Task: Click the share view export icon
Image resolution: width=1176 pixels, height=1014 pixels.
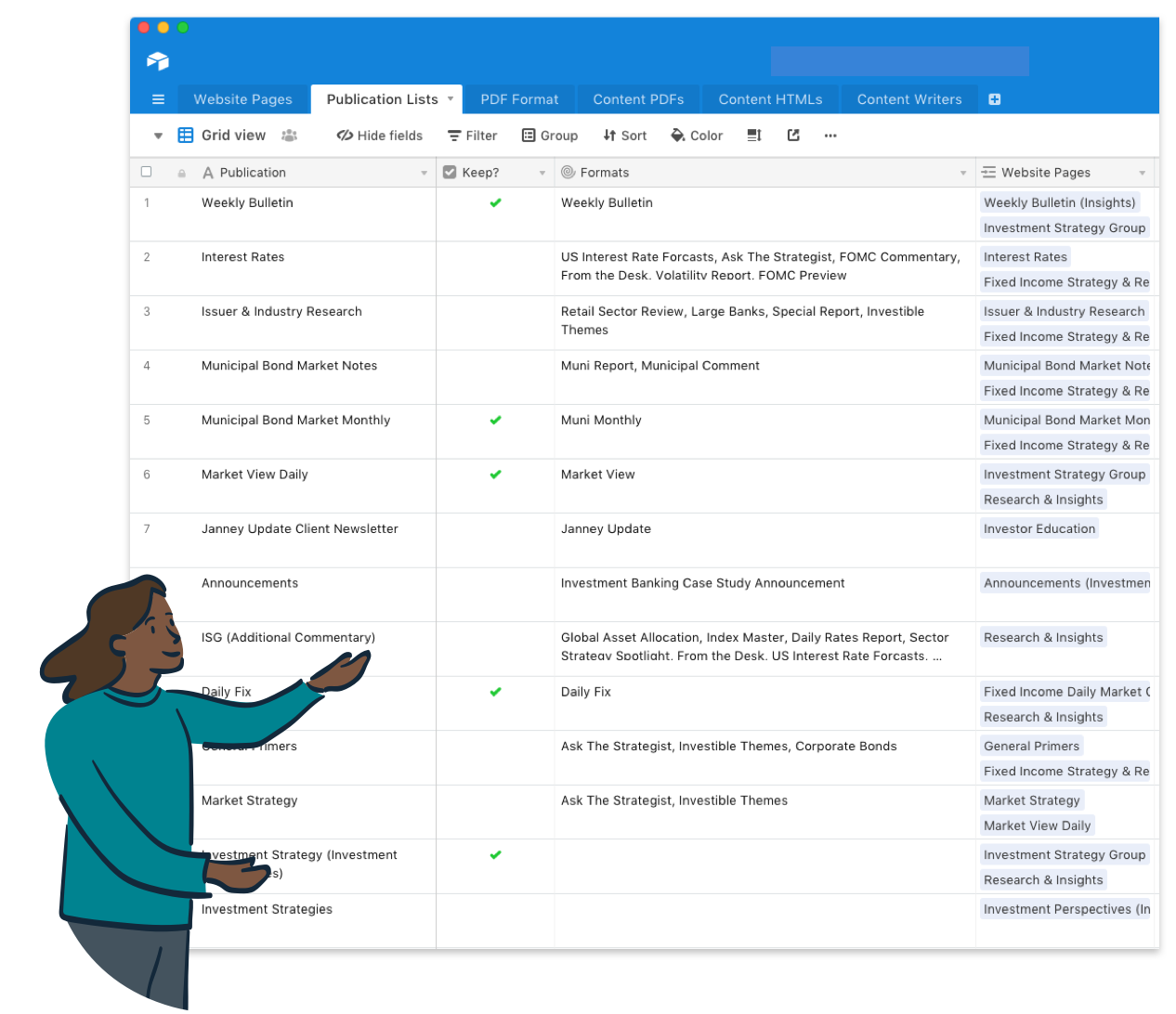Action: (x=793, y=136)
